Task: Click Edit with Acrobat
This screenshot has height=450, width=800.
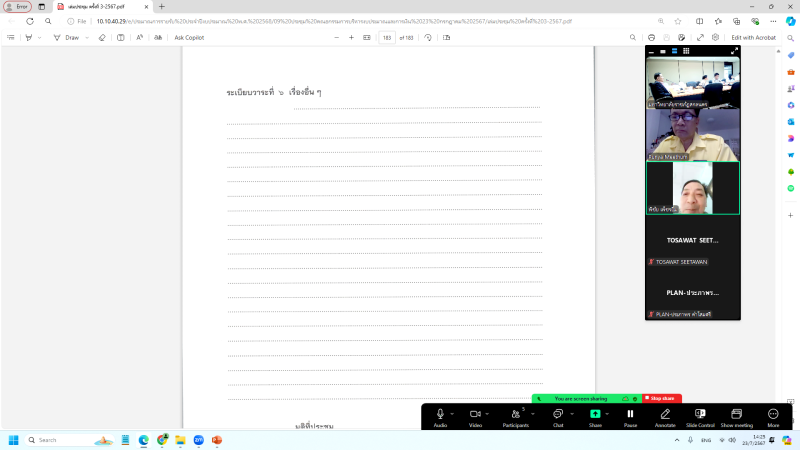Action: coord(753,37)
